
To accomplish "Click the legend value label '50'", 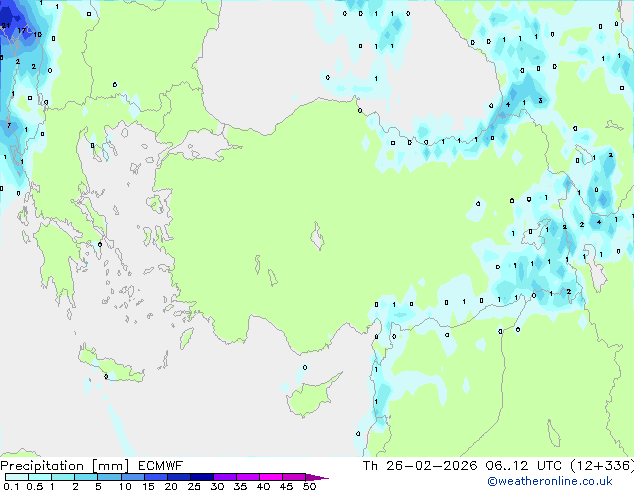I will click(310, 486).
